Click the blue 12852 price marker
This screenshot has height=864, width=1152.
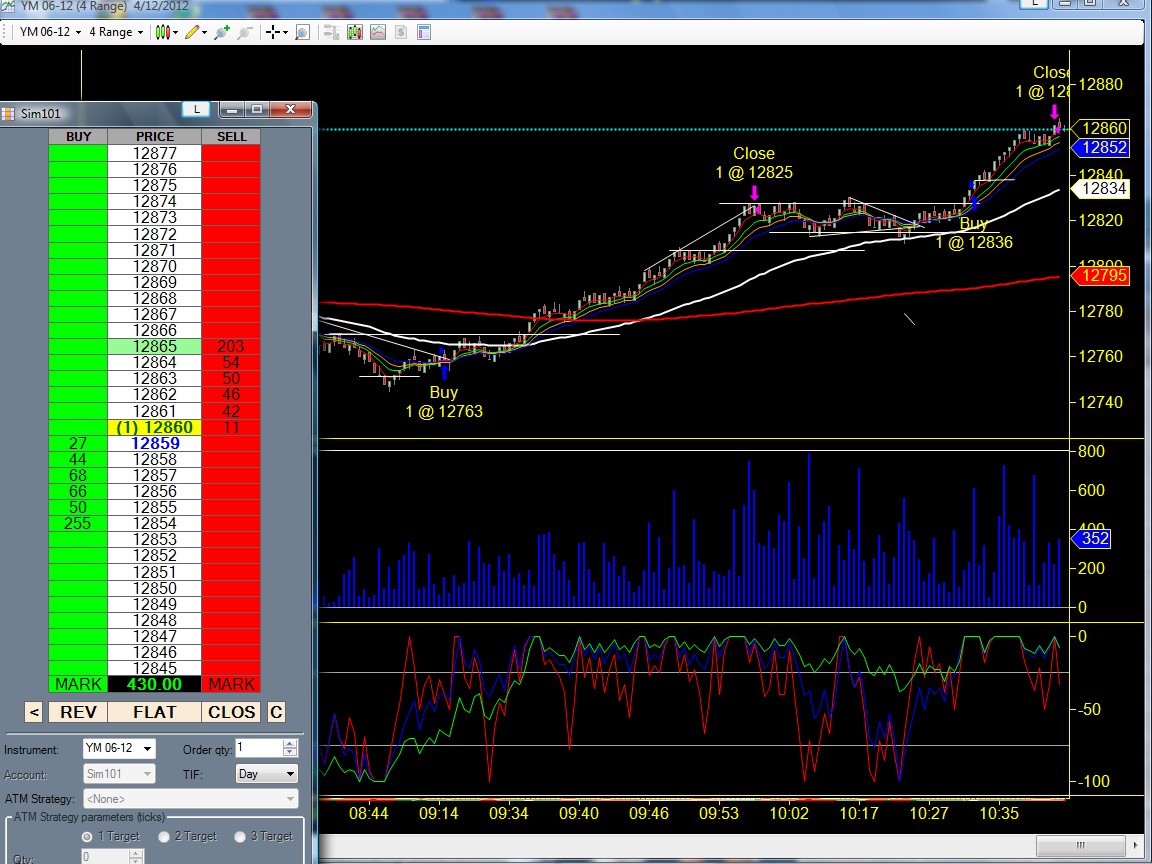click(x=1101, y=148)
